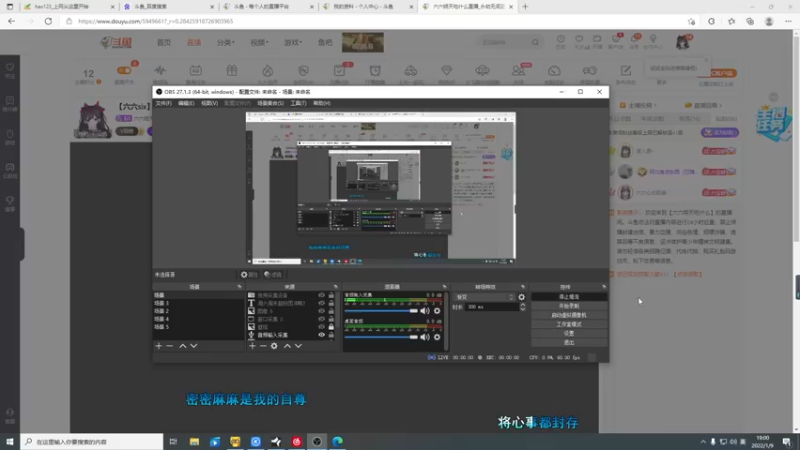Move scene up in Scenes panel
The image size is (800, 450).
pyautogui.click(x=183, y=346)
